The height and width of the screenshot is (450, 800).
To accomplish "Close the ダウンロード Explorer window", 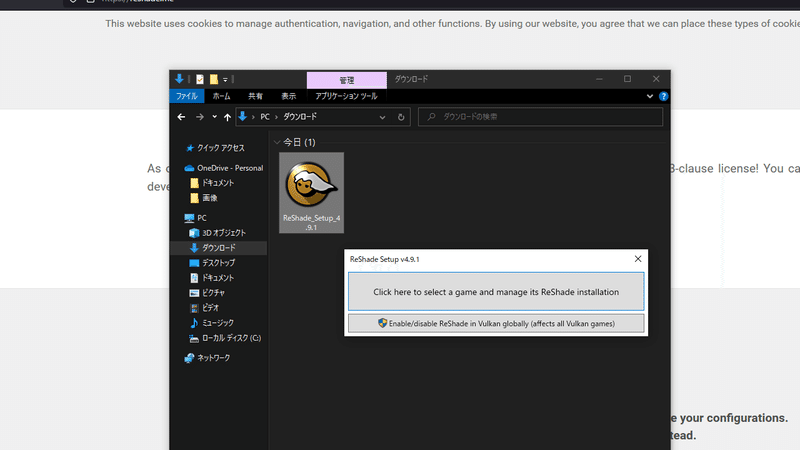I will coord(656,79).
